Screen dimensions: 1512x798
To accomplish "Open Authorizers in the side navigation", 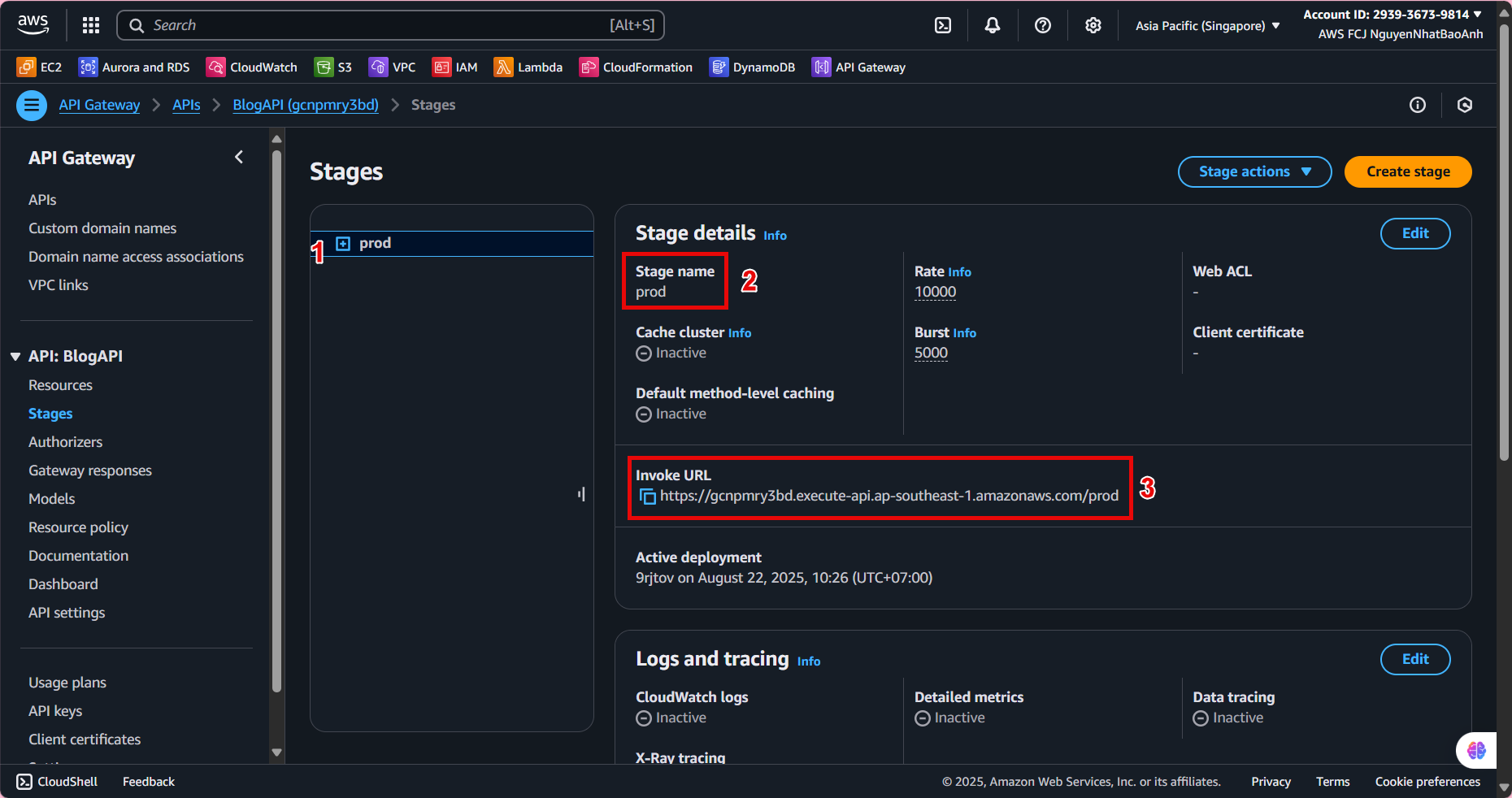I will [x=65, y=442].
